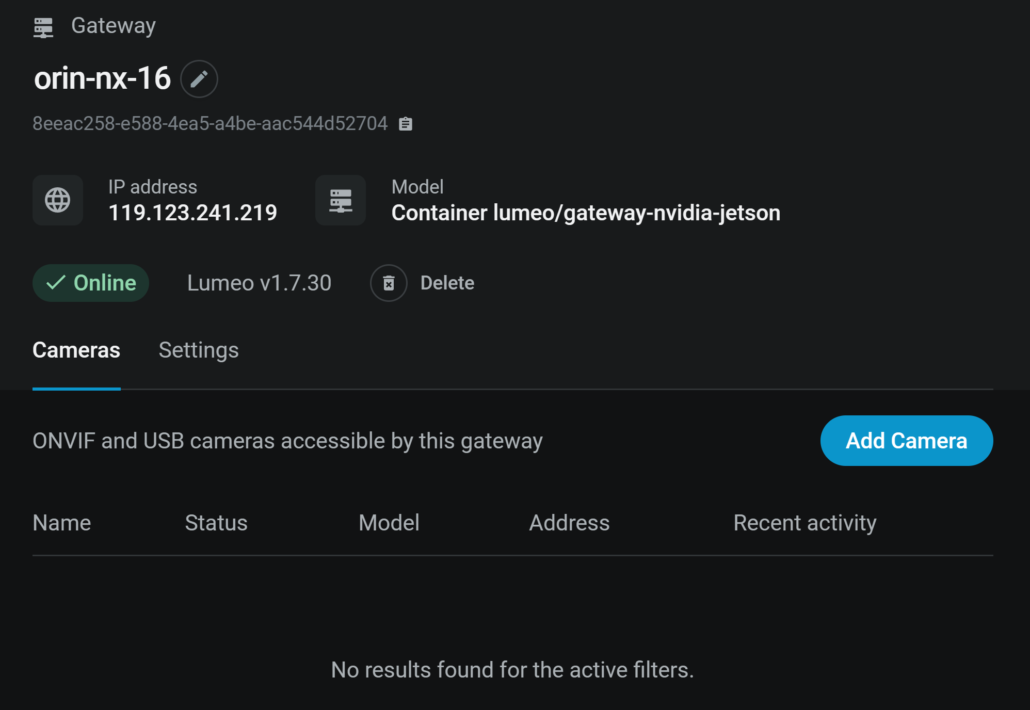Click the Gateway header icon

point(43,27)
